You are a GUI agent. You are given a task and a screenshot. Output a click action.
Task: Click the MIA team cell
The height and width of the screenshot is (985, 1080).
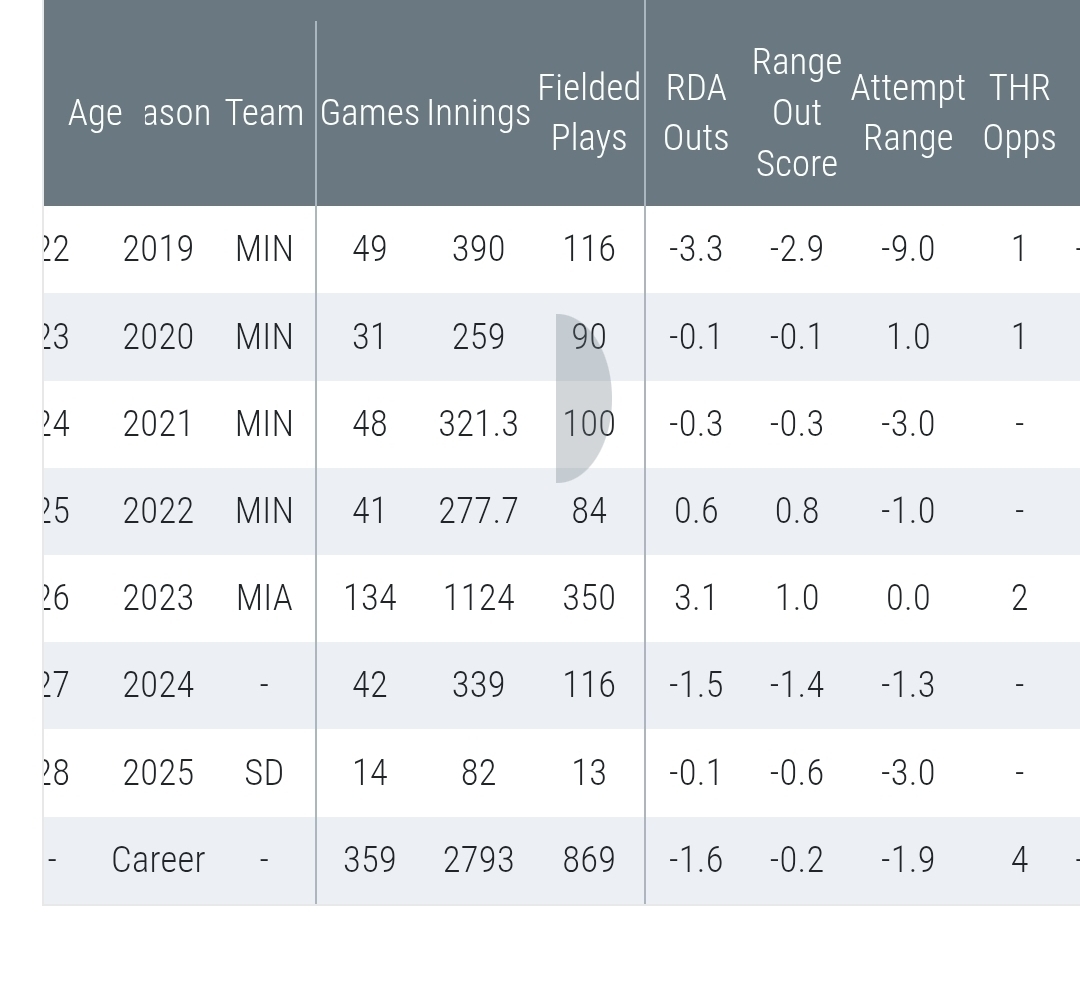[x=264, y=598]
